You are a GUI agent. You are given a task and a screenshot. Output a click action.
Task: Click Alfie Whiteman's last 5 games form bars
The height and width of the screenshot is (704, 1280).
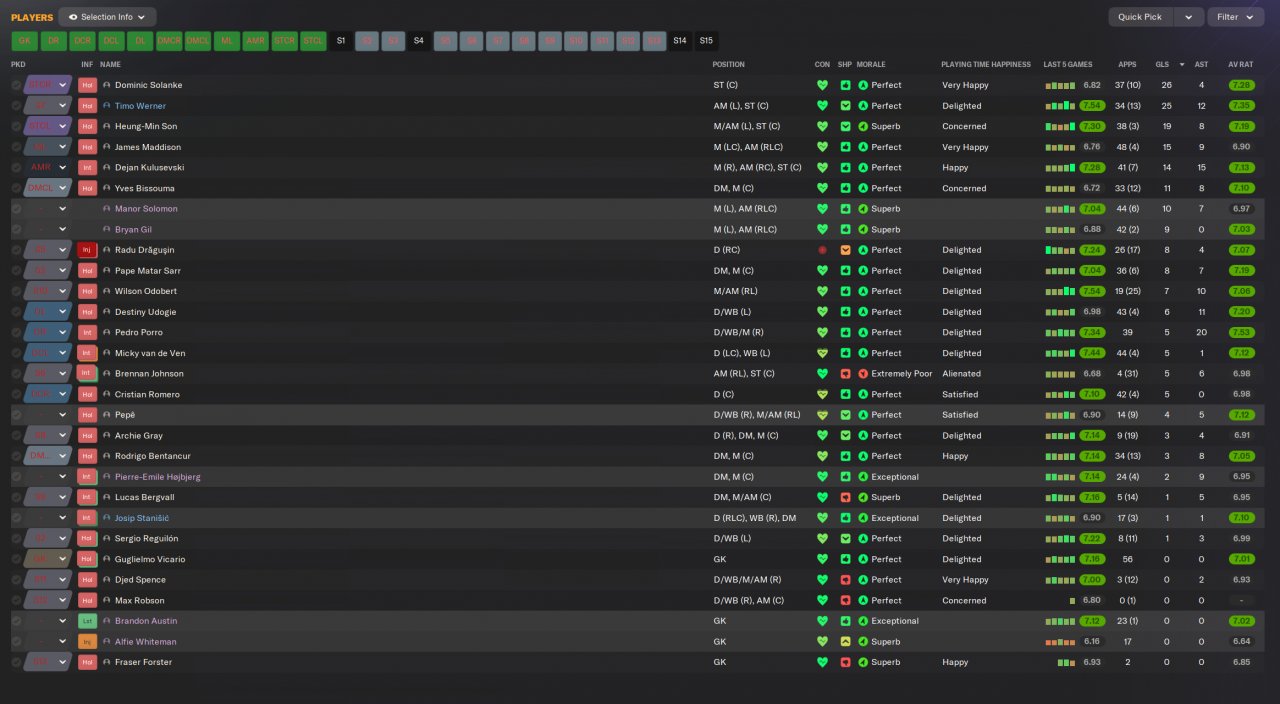tap(1060, 642)
